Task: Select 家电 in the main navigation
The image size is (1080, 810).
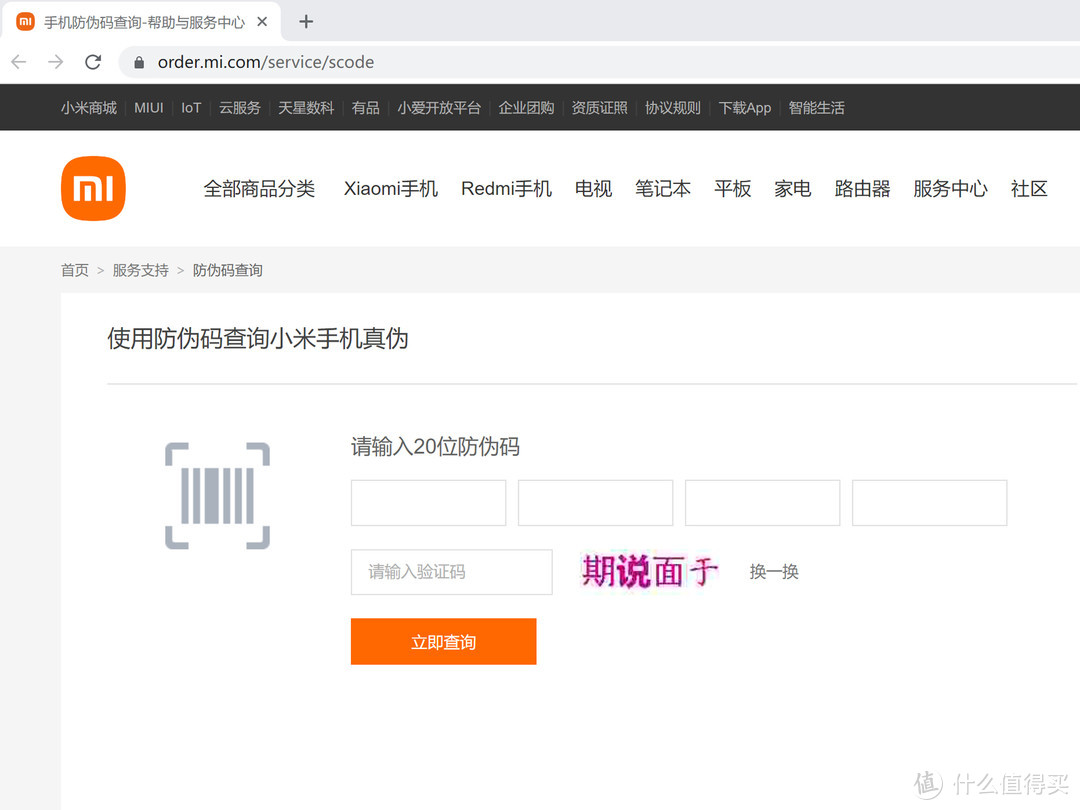Action: click(793, 189)
